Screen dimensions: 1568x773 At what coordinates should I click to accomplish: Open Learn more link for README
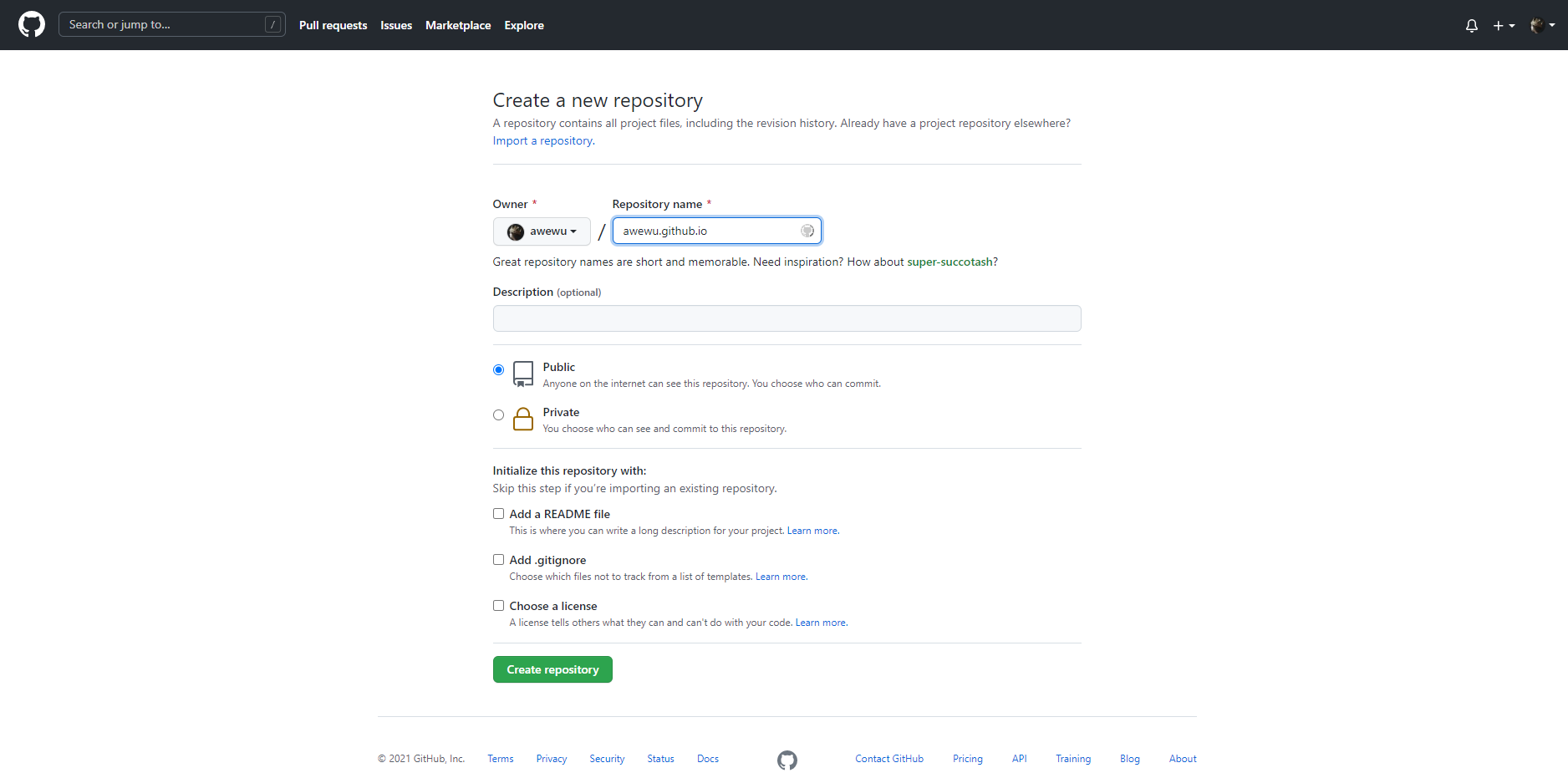[x=812, y=531]
